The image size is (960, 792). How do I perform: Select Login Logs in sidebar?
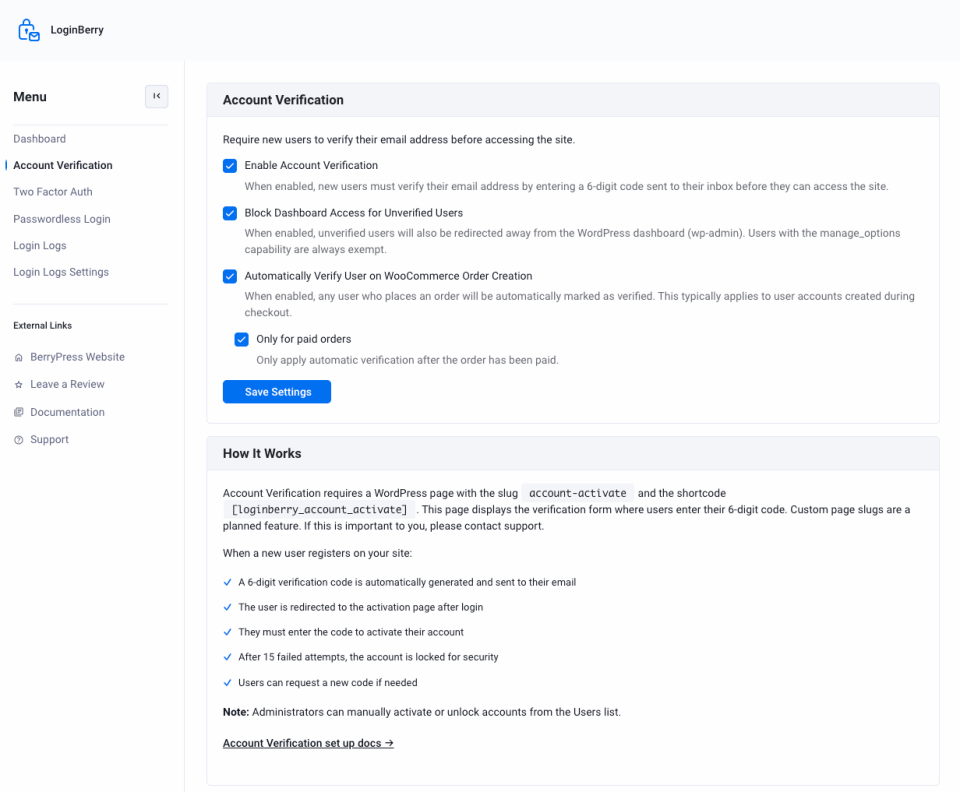point(40,245)
